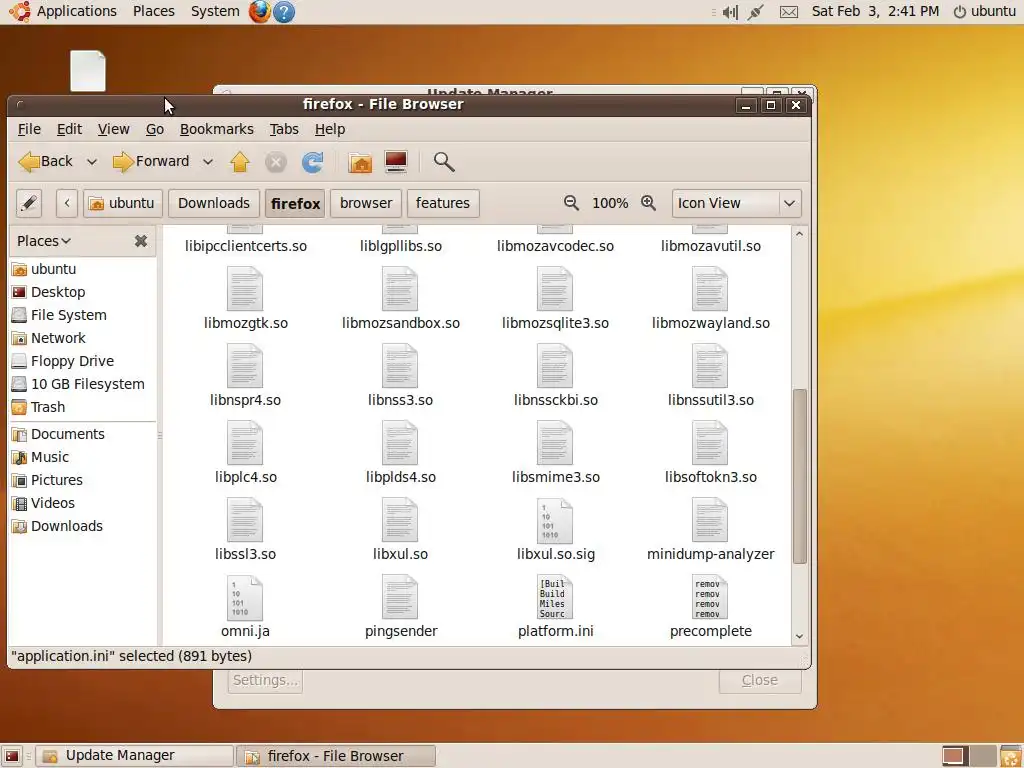The width and height of the screenshot is (1024, 768).
Task: Expand the Places sidebar selector
Action: pos(44,241)
